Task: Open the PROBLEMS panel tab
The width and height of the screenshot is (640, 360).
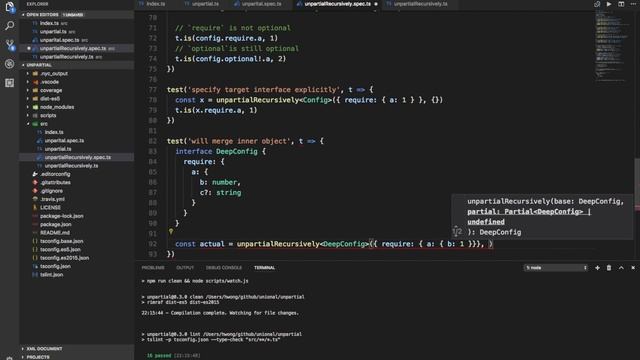Action: (153, 268)
